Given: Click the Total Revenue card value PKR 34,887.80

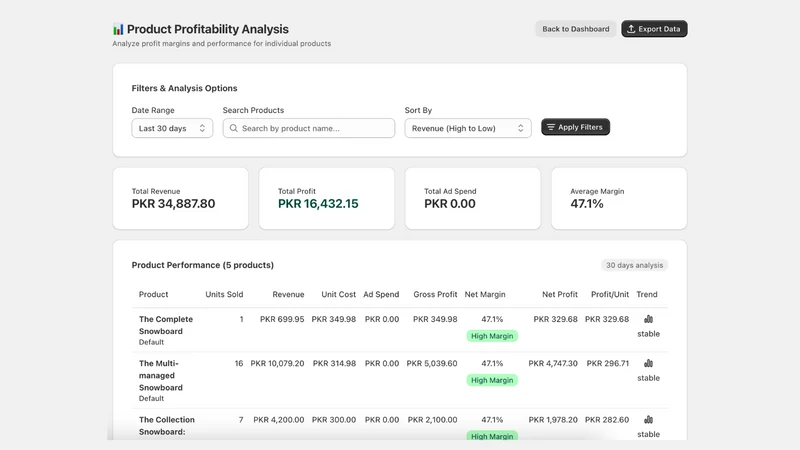Looking at the screenshot, I should pyautogui.click(x=173, y=204).
